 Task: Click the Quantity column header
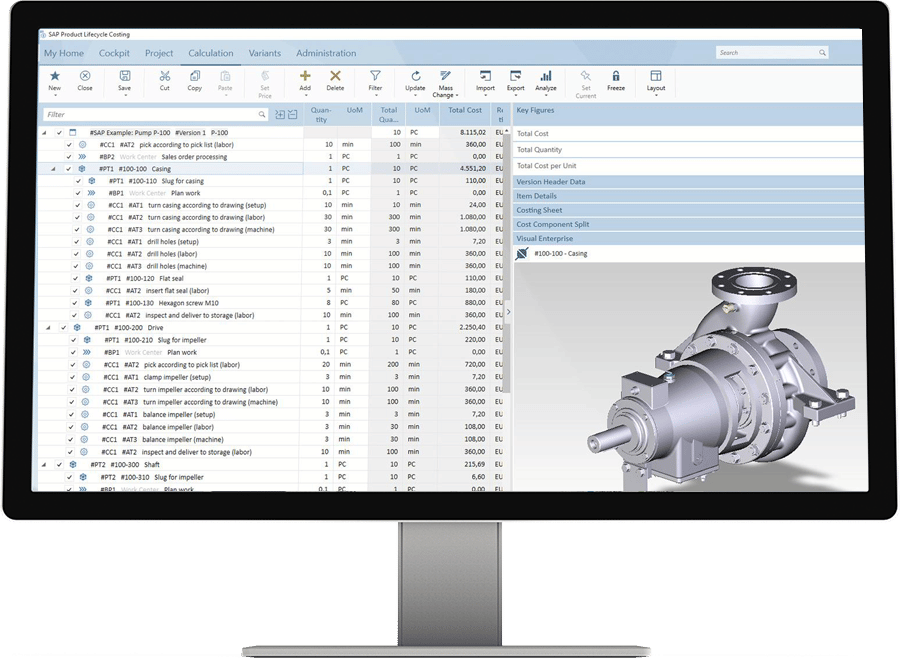tap(321, 114)
